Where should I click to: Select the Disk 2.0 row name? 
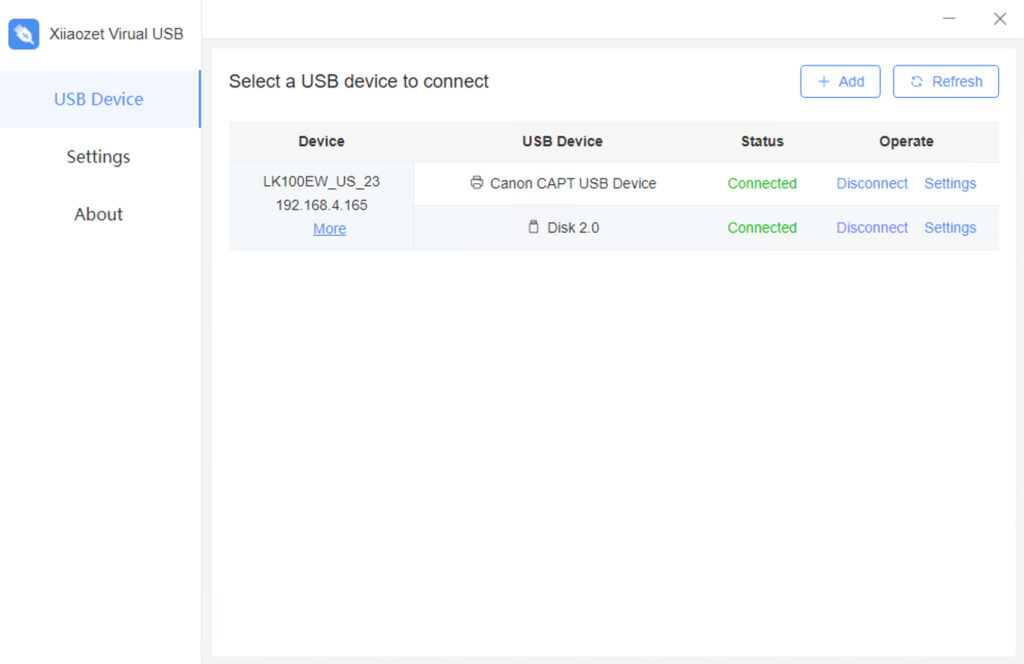coord(573,228)
